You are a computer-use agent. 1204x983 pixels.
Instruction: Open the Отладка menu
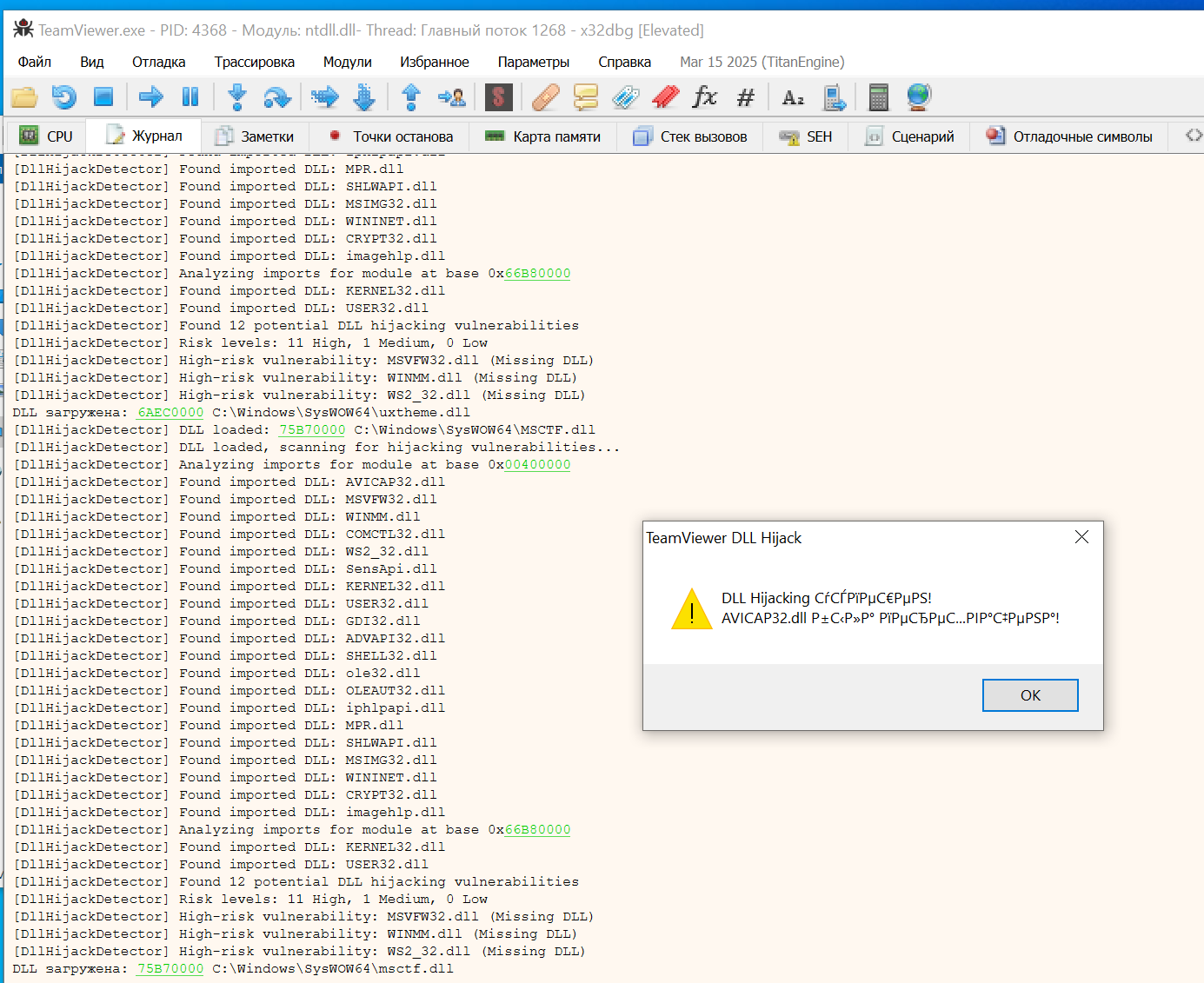(x=158, y=62)
